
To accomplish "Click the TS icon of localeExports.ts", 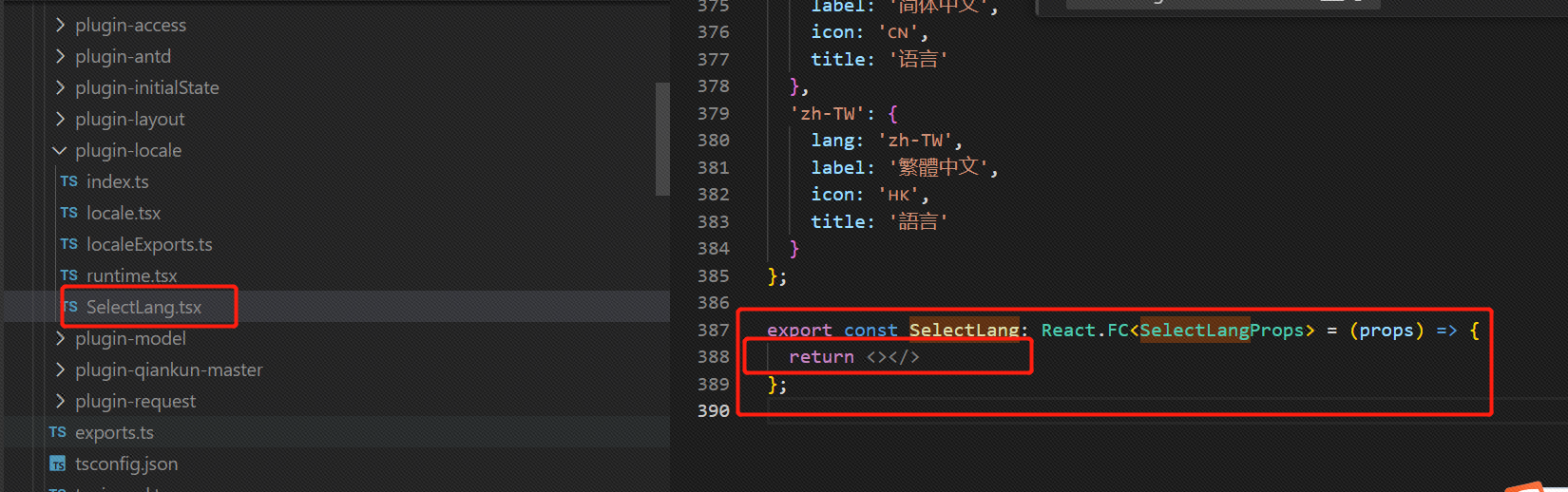I will 69,244.
